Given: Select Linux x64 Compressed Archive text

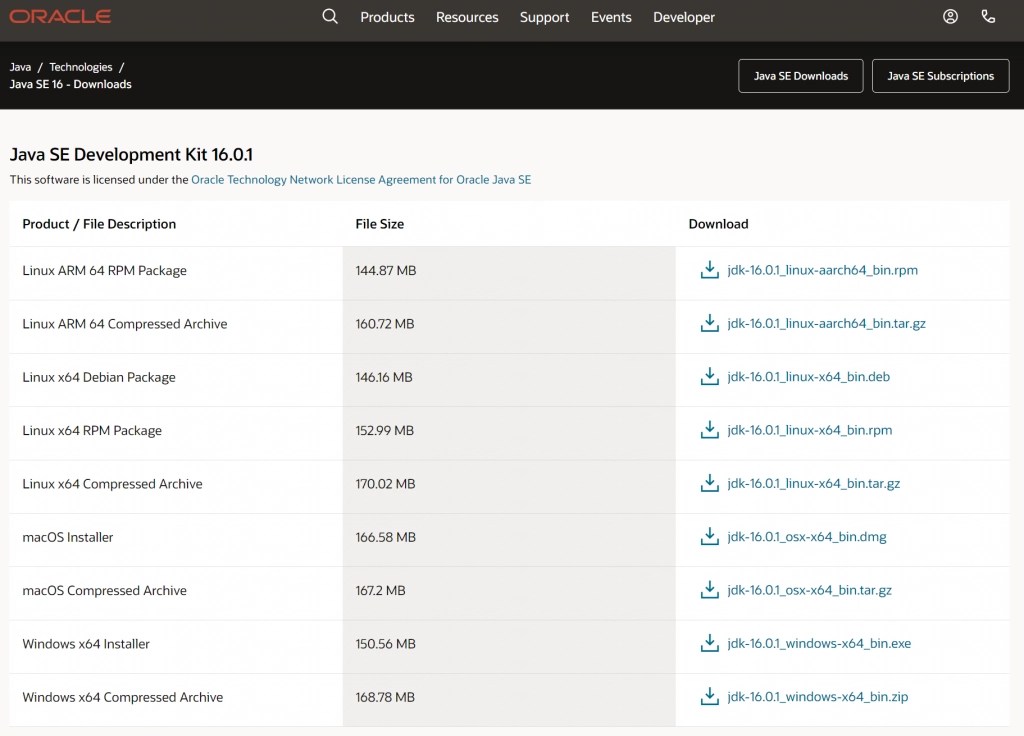Looking at the screenshot, I should pos(112,484).
